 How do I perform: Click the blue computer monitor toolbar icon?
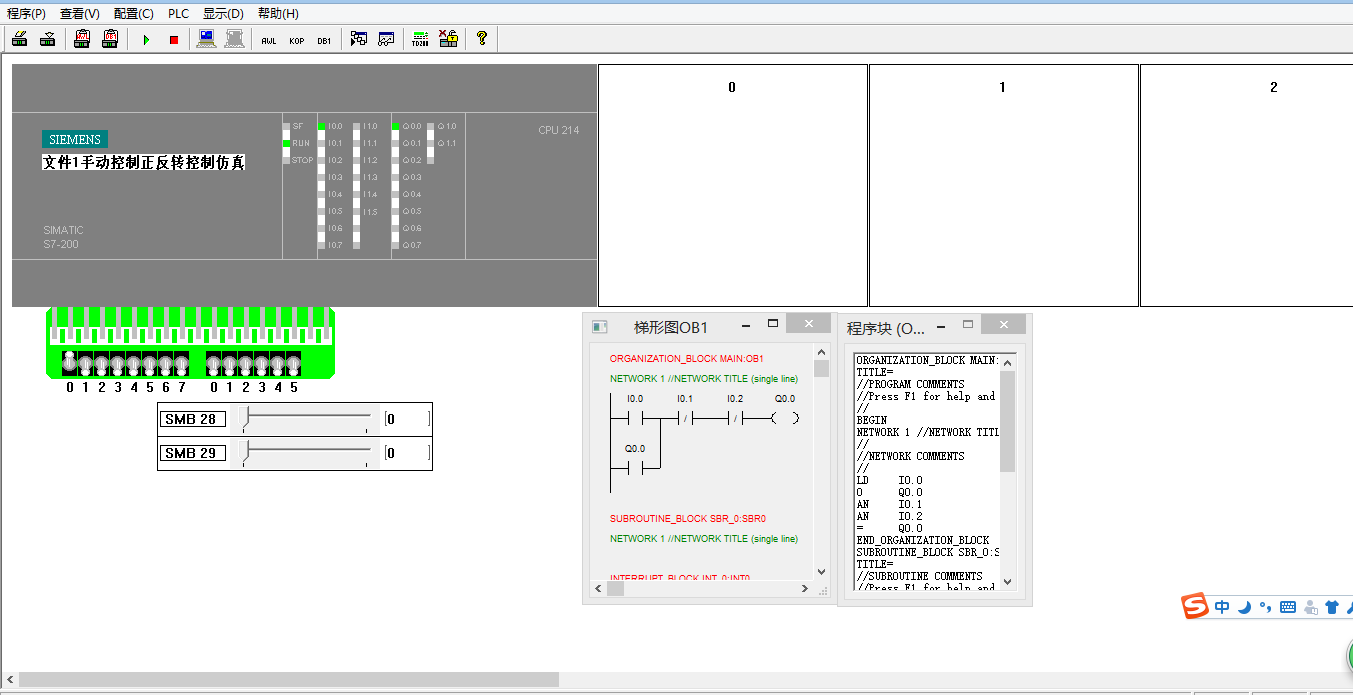207,39
